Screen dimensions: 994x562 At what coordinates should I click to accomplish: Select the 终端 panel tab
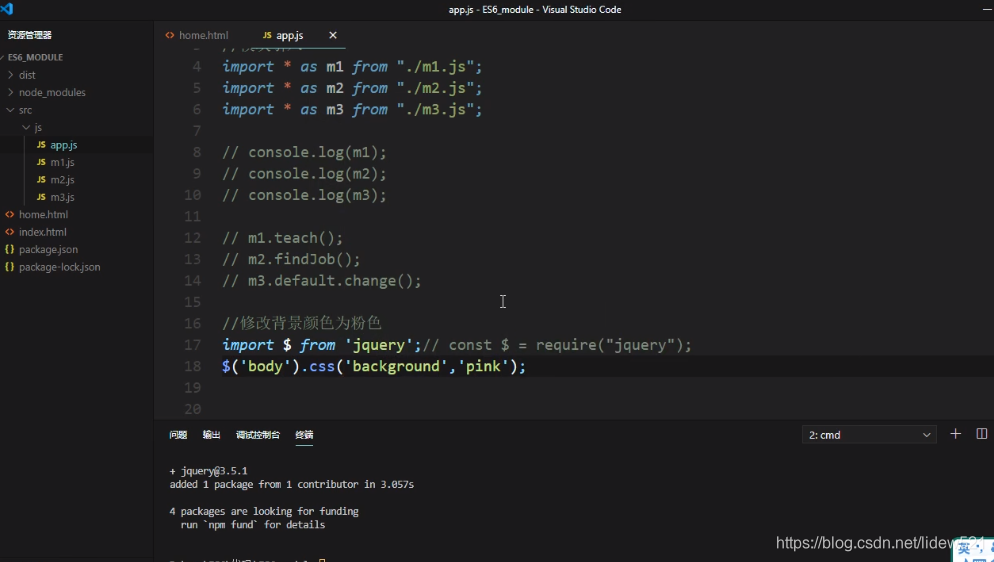[x=304, y=435]
